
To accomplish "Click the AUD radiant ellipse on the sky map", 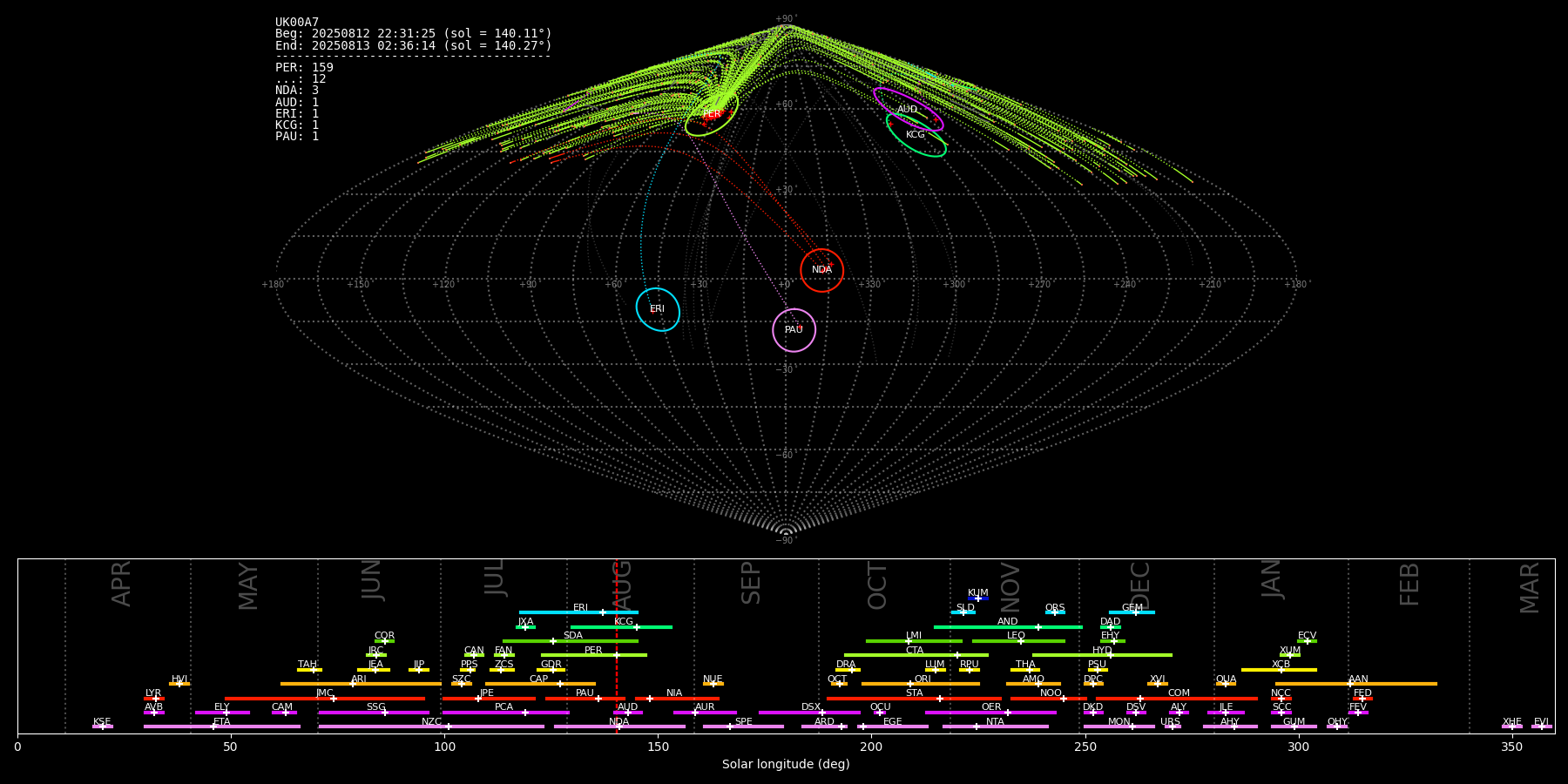I will [x=908, y=109].
